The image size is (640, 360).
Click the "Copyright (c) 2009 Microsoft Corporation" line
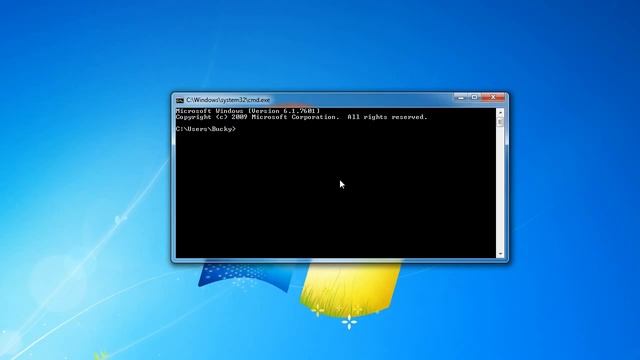[302, 117]
